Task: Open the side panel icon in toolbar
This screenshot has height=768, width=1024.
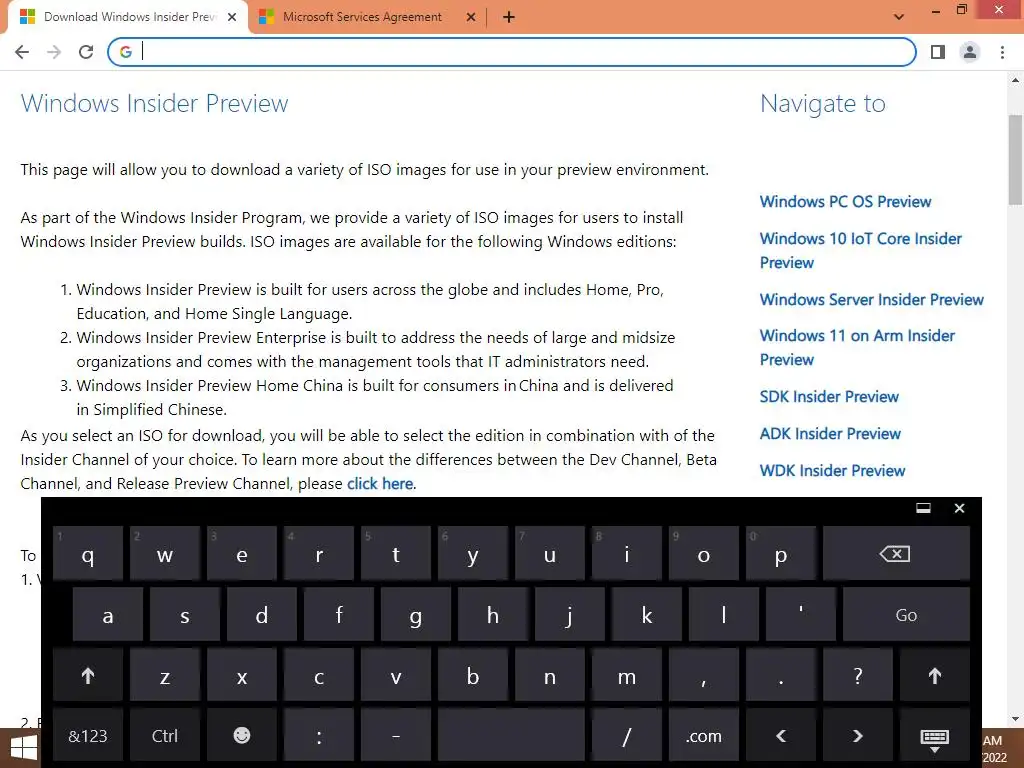Action: pyautogui.click(x=938, y=52)
